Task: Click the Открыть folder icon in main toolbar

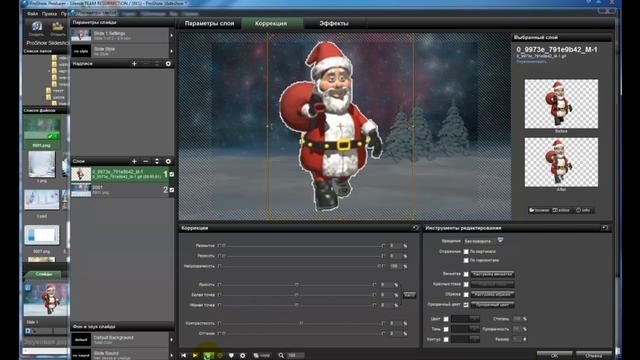Action: pos(58,29)
